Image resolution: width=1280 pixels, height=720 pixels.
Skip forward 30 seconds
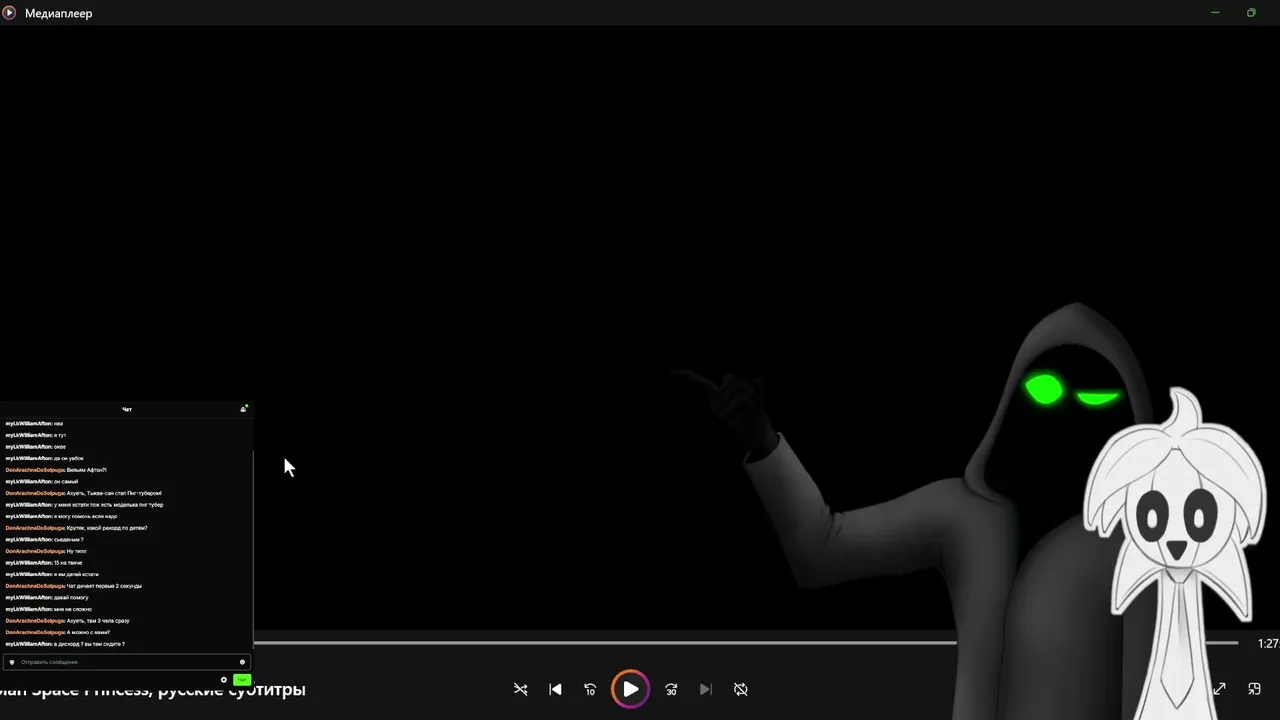(671, 689)
